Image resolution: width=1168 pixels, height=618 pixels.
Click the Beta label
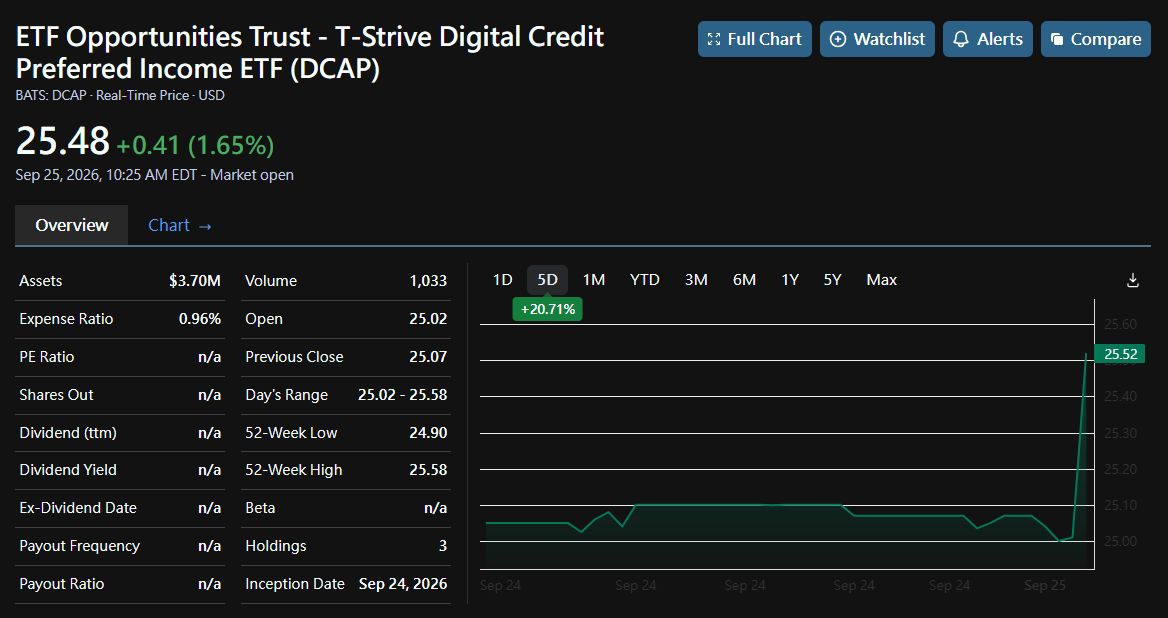point(260,508)
